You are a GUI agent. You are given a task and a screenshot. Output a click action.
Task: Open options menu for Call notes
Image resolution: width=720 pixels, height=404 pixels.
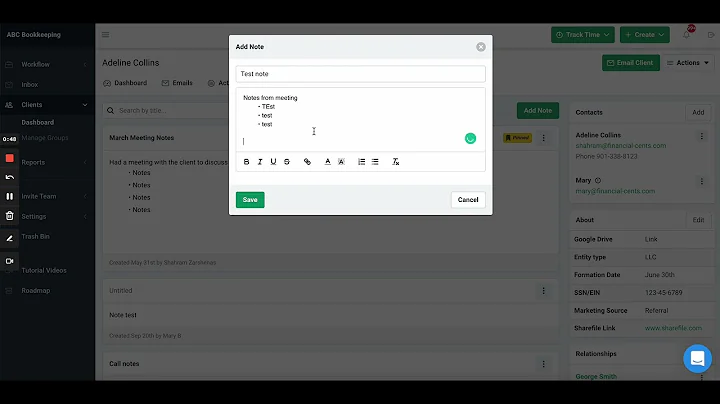(544, 364)
